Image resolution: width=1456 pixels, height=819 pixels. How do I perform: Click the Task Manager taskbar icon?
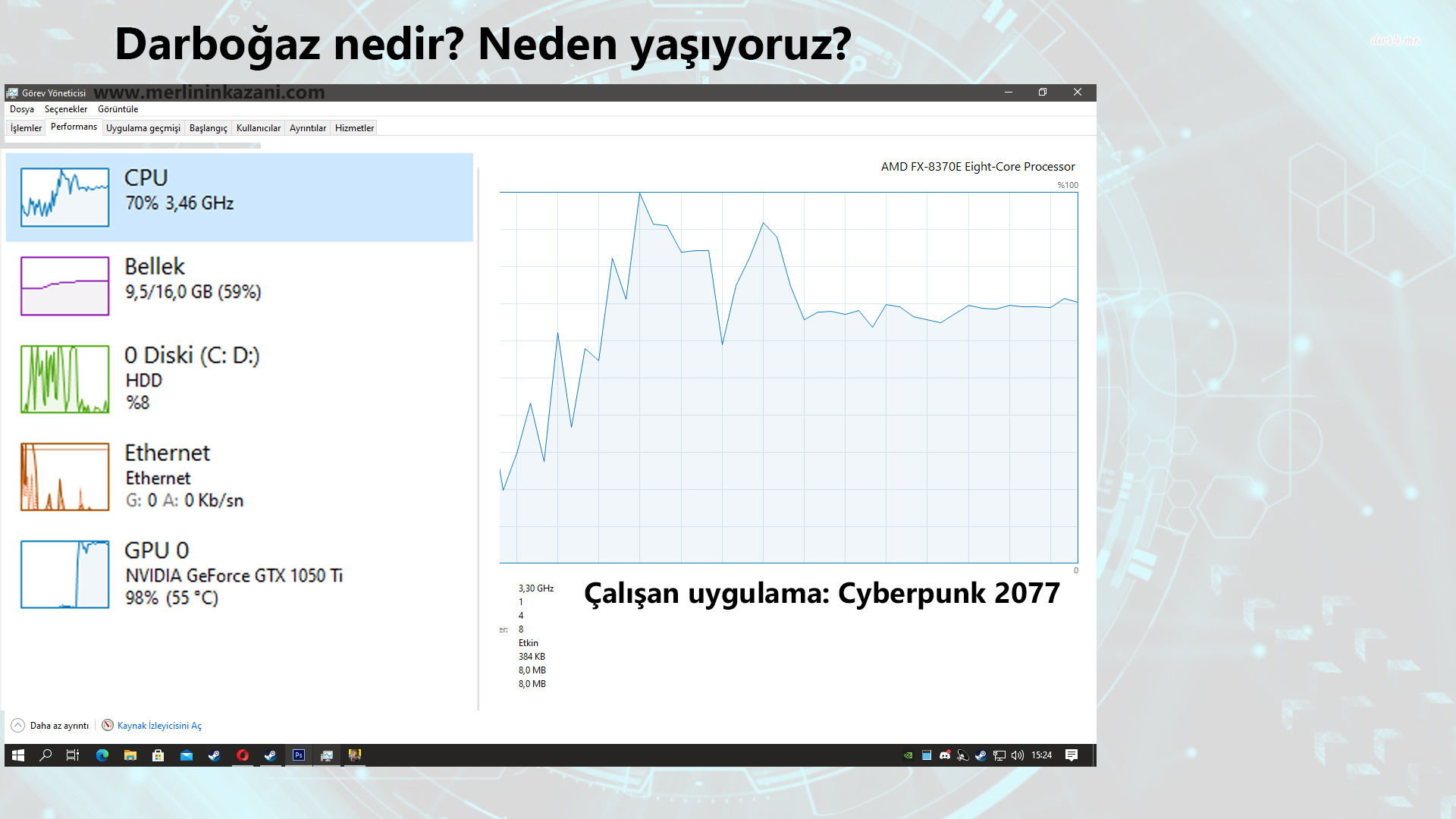(327, 755)
